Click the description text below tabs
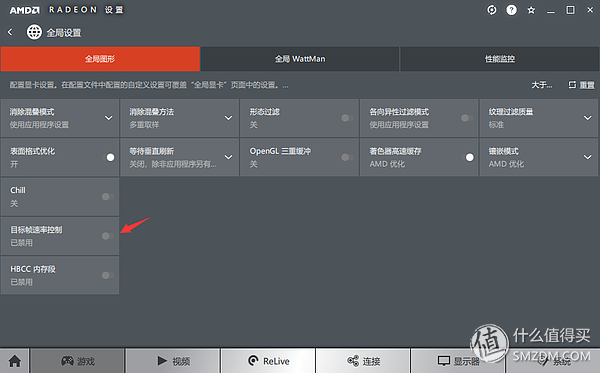 [x=149, y=85]
